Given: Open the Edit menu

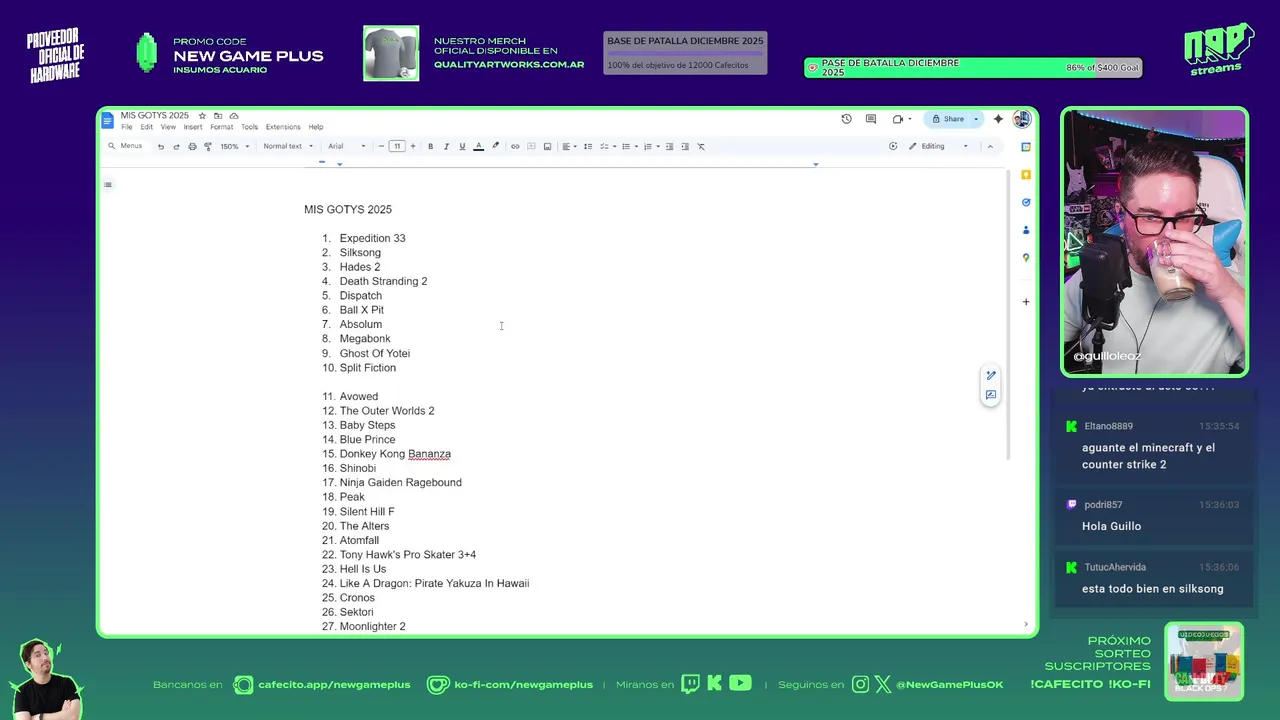Looking at the screenshot, I should click(147, 127).
